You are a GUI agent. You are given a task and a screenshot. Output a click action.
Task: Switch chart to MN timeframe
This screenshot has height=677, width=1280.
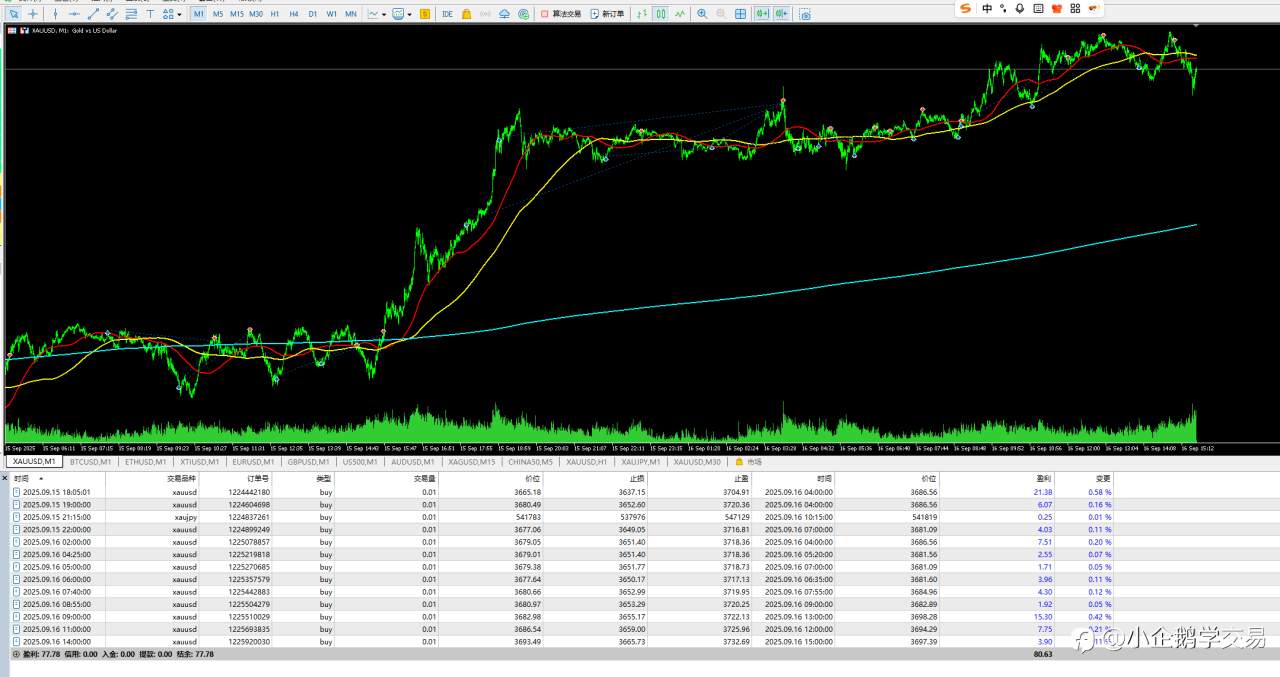click(x=350, y=14)
